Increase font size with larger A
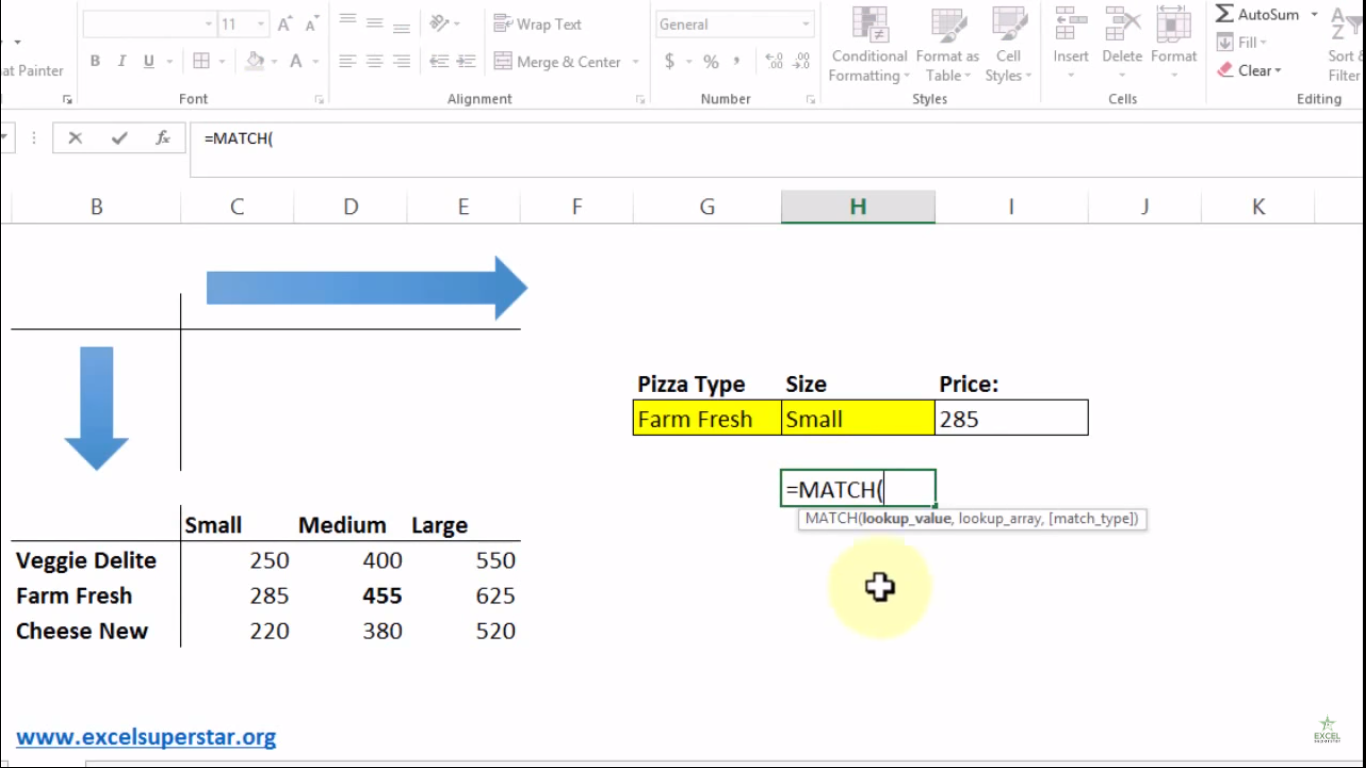Screen dimensions: 1366x768 click(x=285, y=24)
